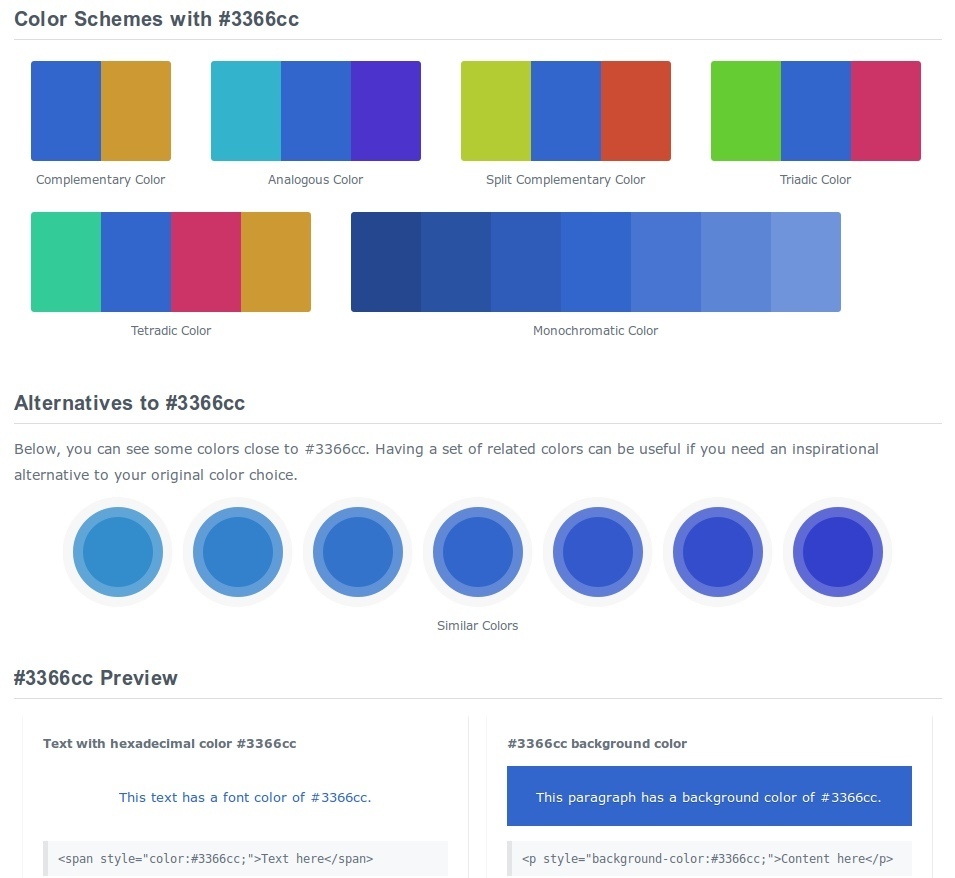Screen dimensions: 955x878
Task: Select the second Similar Colors circle
Action: click(x=238, y=552)
